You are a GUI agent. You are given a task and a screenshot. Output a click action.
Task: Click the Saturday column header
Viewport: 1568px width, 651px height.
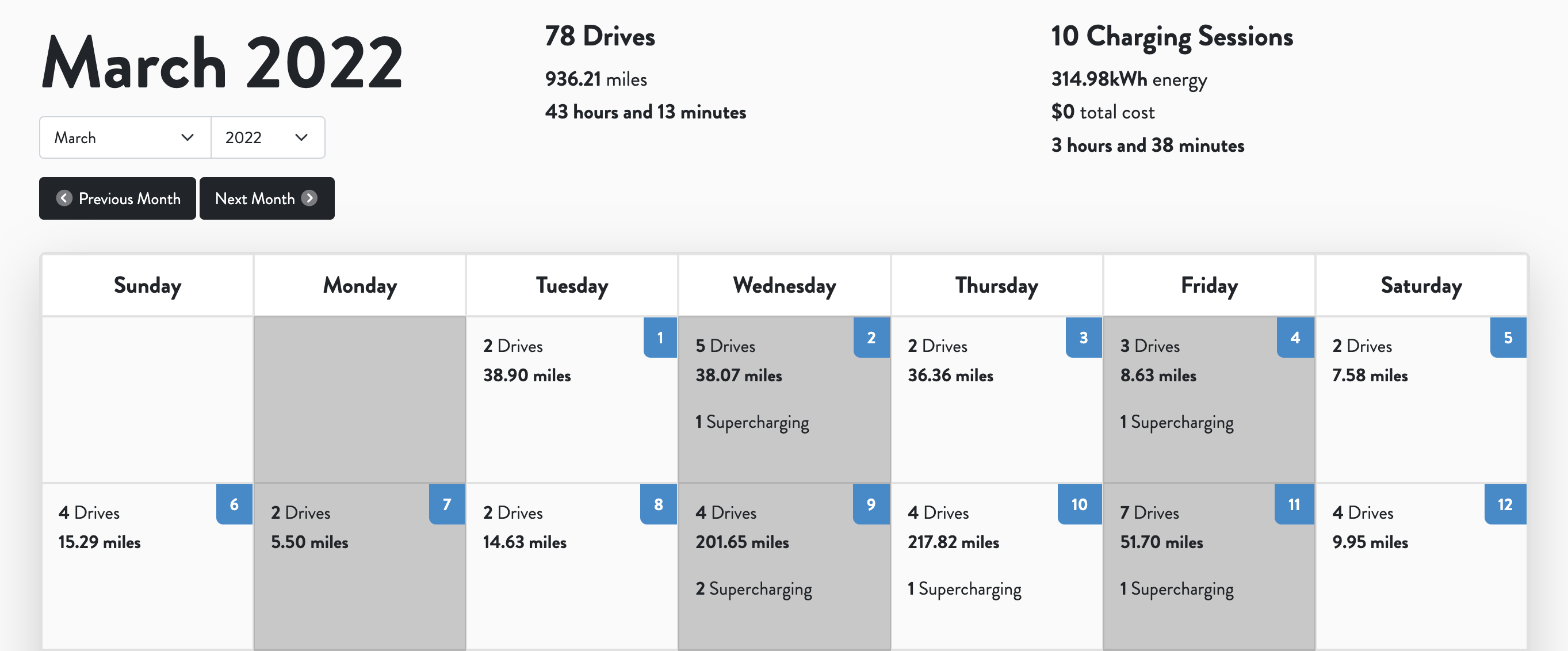point(1421,285)
